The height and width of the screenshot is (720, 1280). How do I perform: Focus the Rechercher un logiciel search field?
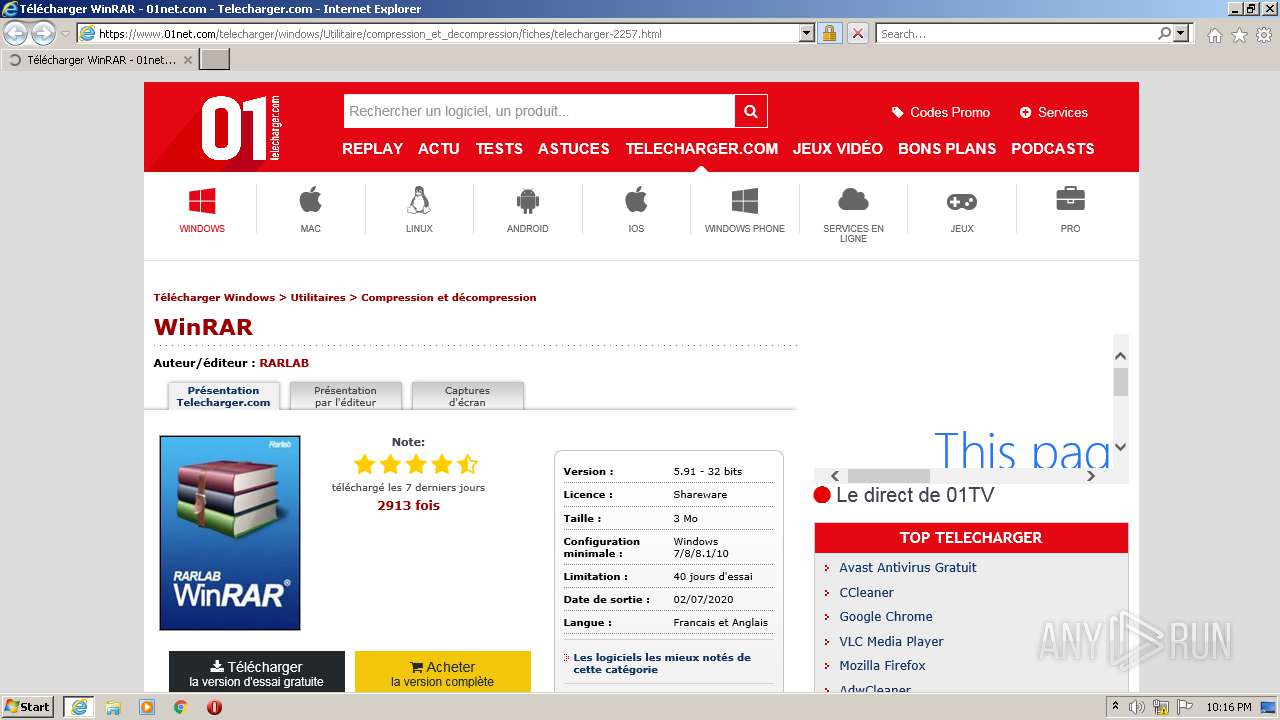click(x=539, y=111)
